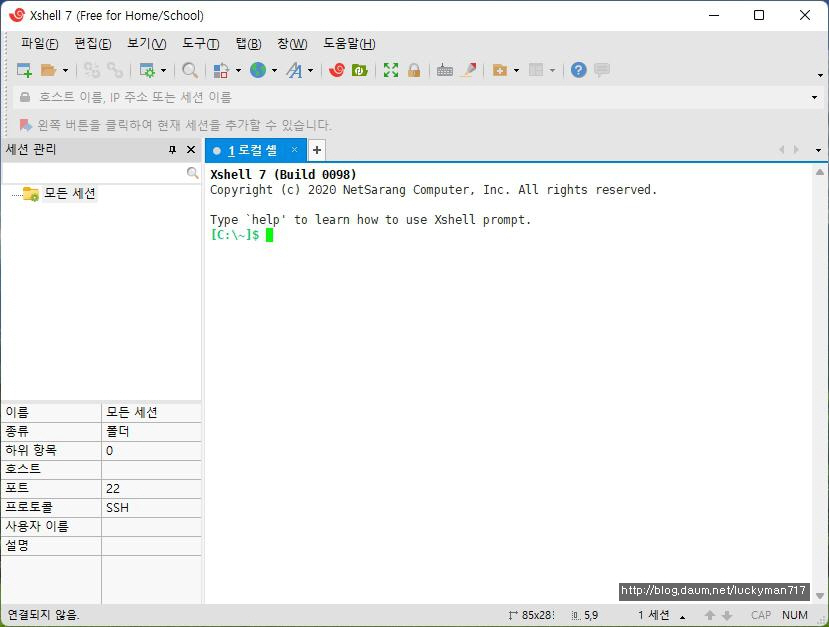
Task: Click the color scheme toolbar icon
Action: click(221, 70)
